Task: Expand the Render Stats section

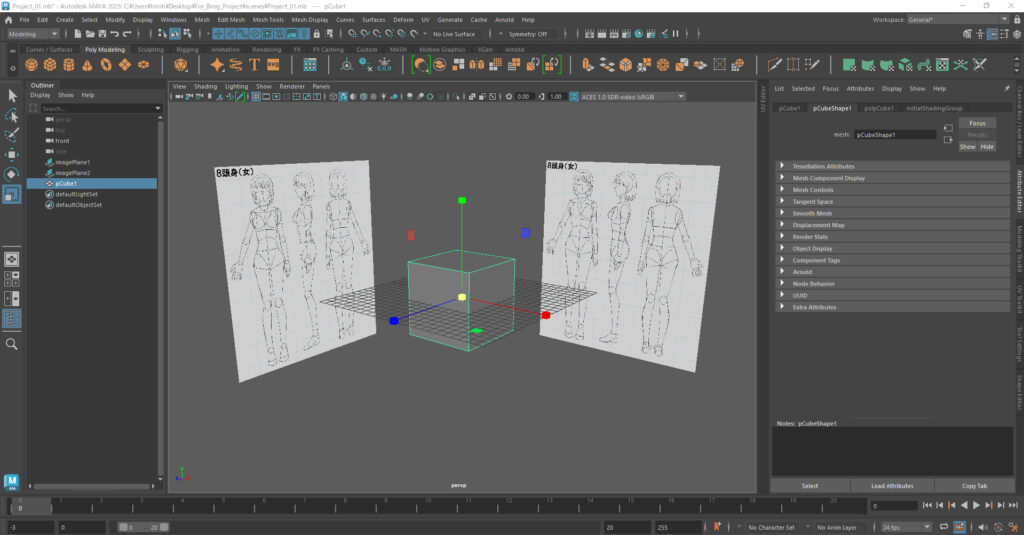Action: click(892, 236)
